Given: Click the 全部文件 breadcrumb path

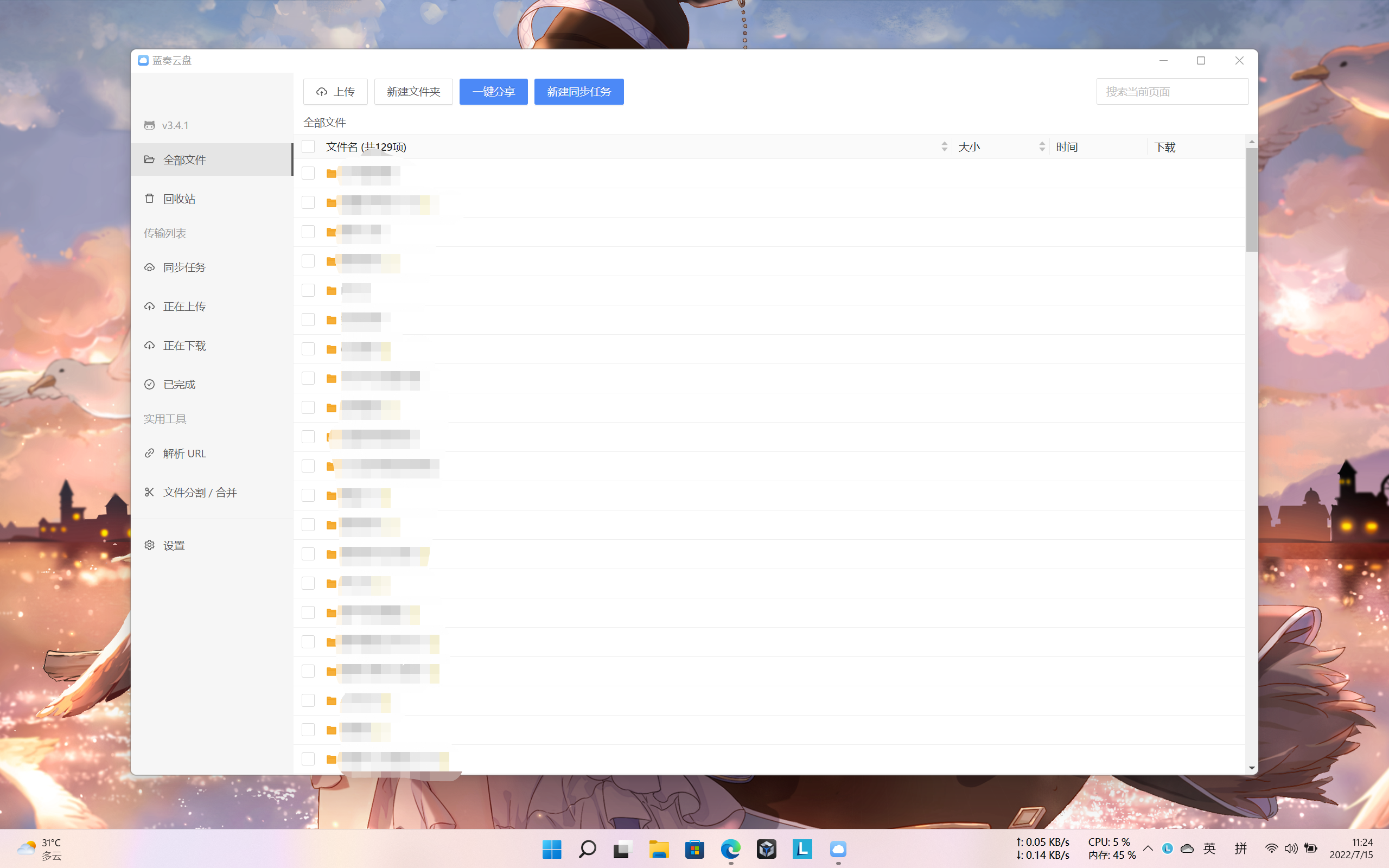Looking at the screenshot, I should tap(324, 122).
